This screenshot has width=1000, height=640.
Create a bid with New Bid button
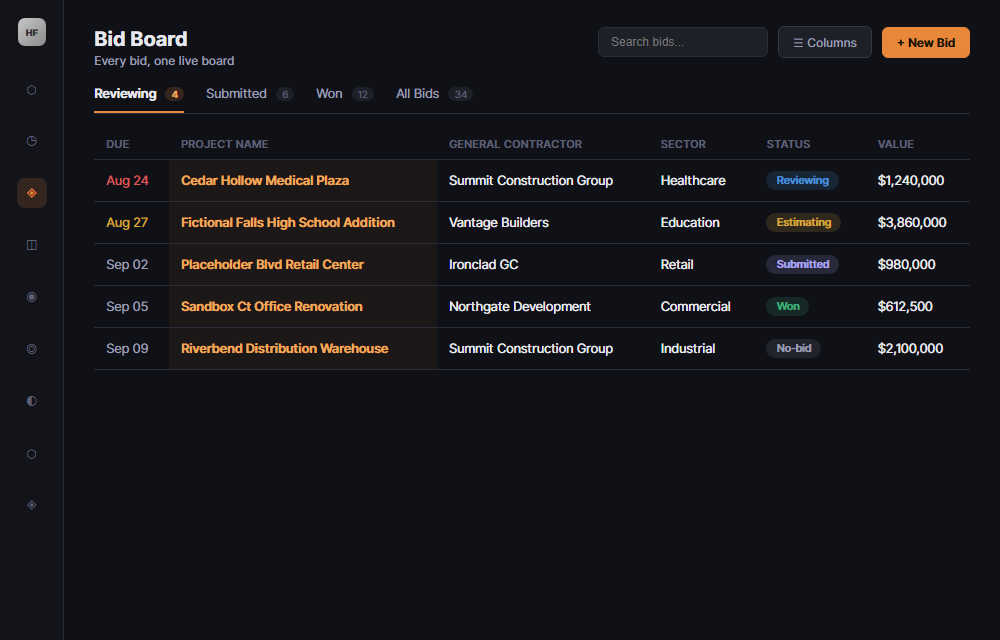925,42
